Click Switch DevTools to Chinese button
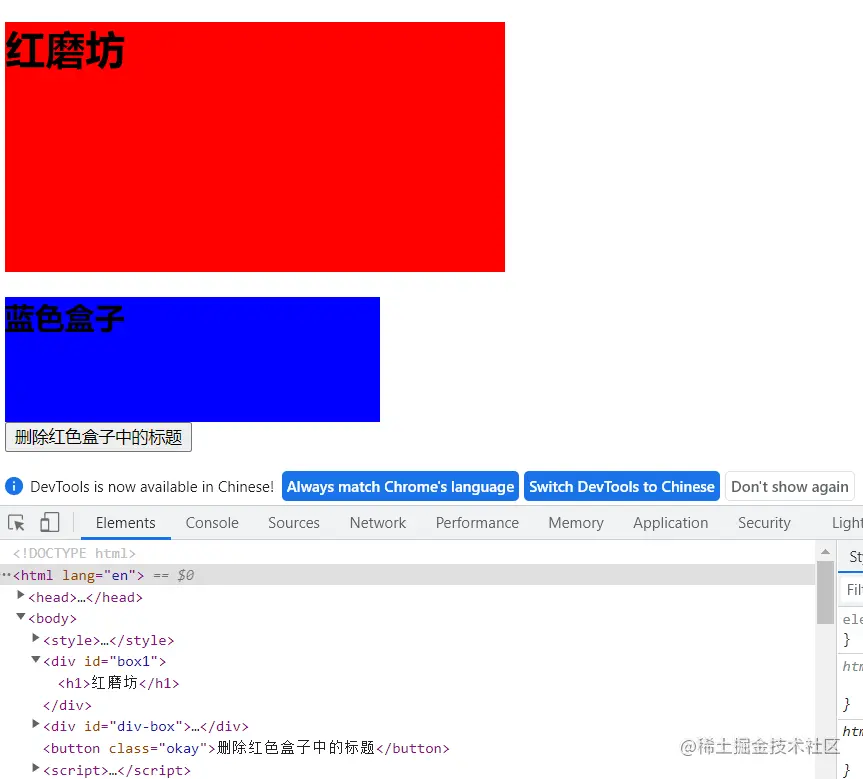Image resolution: width=863 pixels, height=779 pixels. coord(622,487)
